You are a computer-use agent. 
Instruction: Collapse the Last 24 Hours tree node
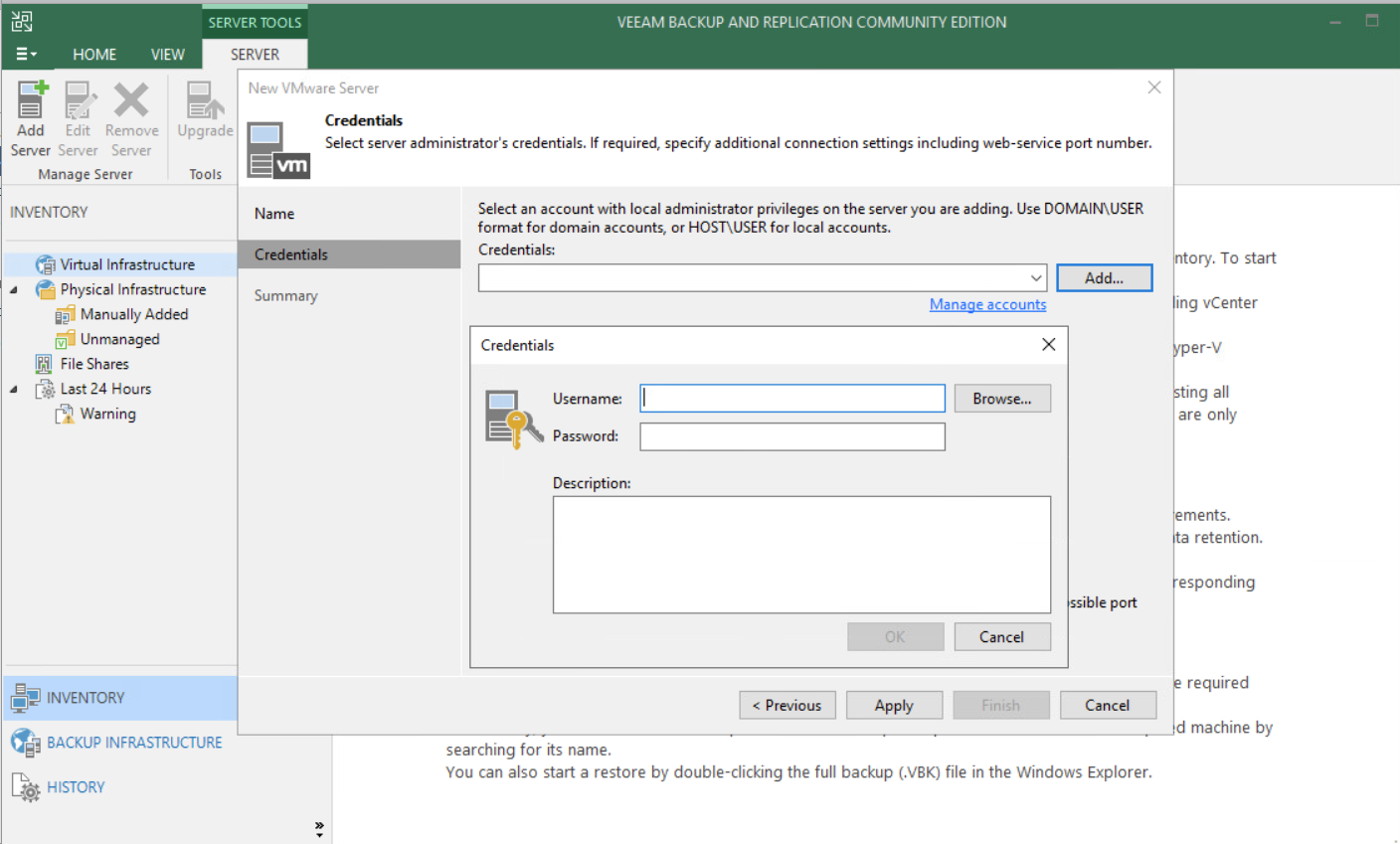pos(14,390)
